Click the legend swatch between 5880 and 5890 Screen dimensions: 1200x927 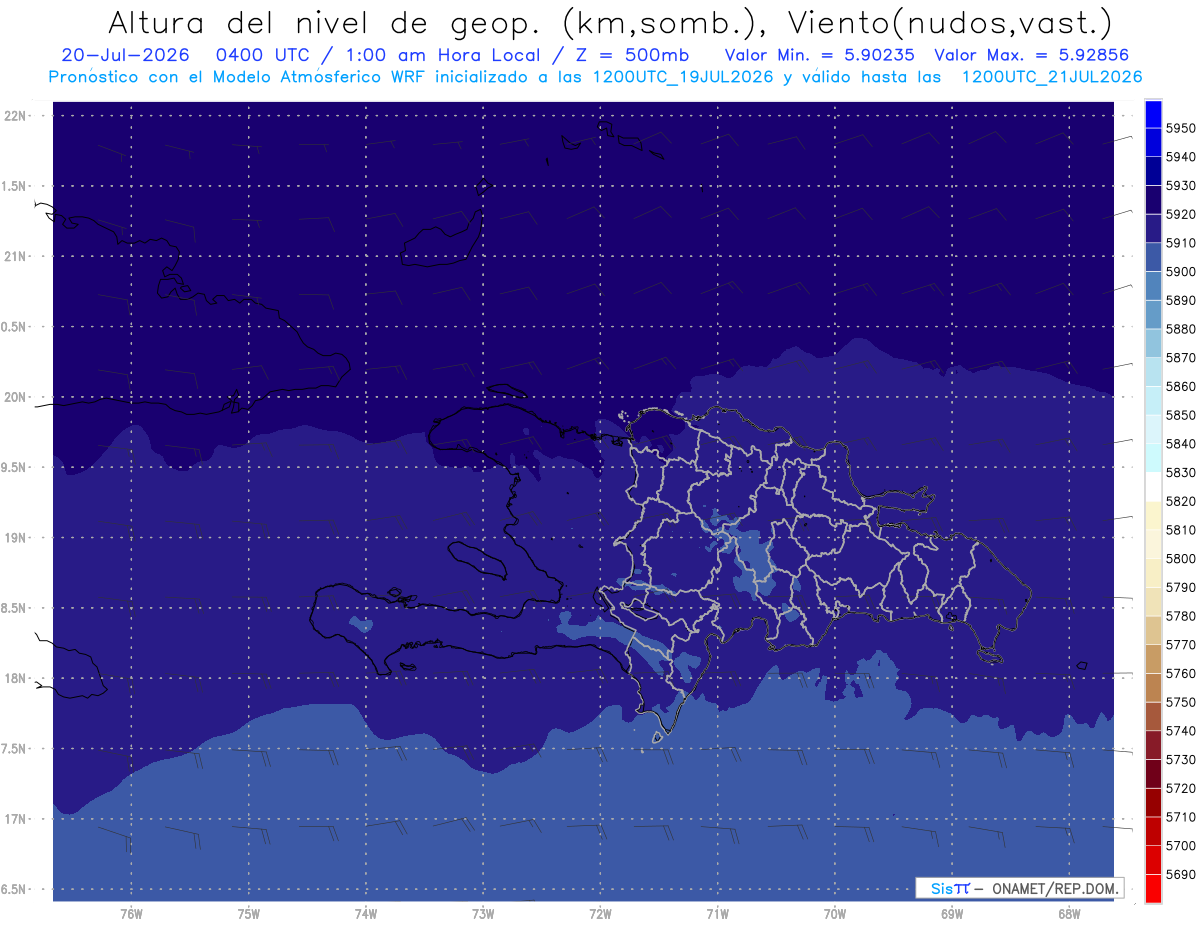point(1153,314)
